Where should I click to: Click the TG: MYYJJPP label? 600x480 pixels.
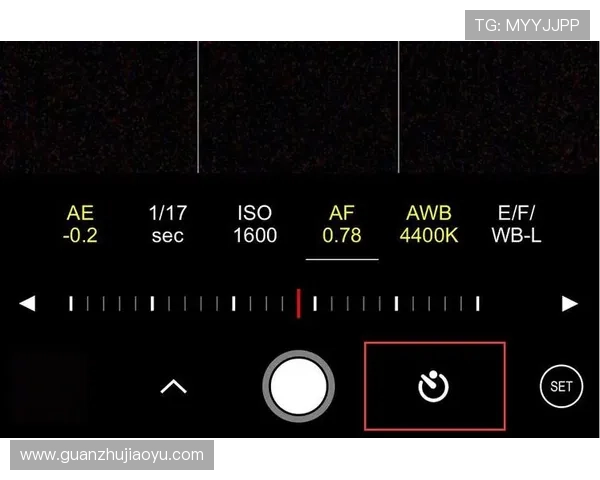click(x=528, y=25)
